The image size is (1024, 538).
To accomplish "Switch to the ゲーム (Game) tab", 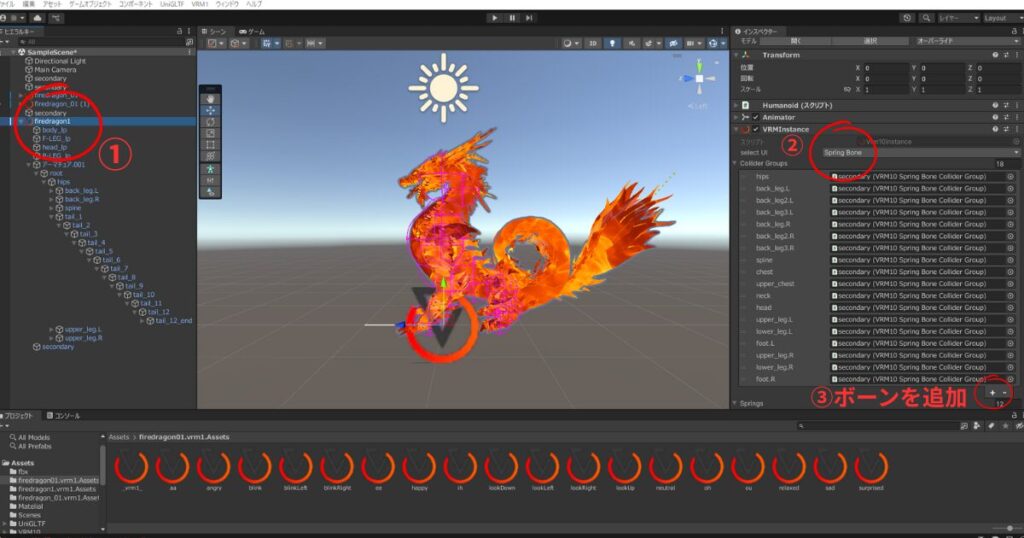I will click(x=252, y=31).
